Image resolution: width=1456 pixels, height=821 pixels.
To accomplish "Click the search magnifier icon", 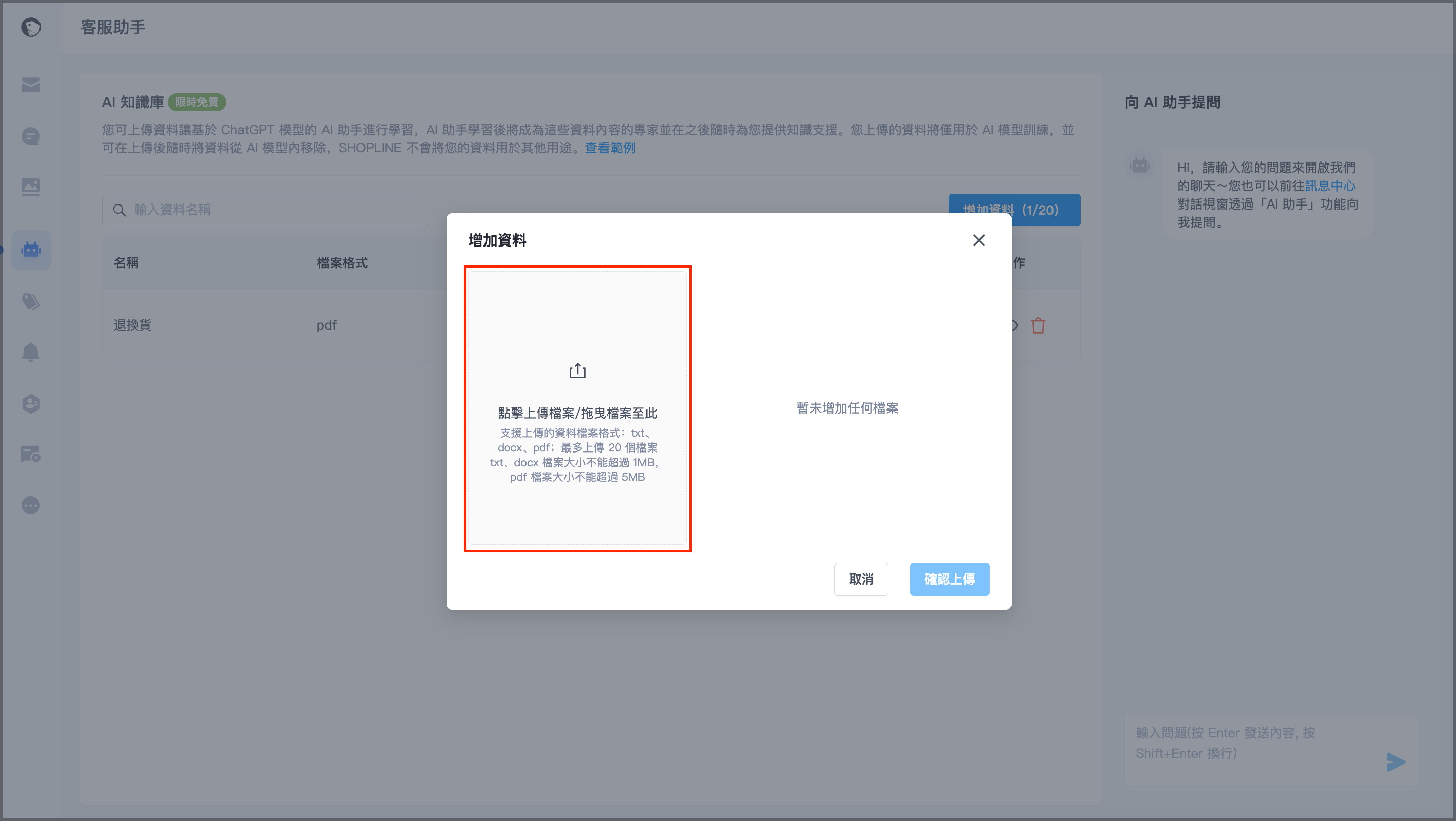I will [x=119, y=210].
